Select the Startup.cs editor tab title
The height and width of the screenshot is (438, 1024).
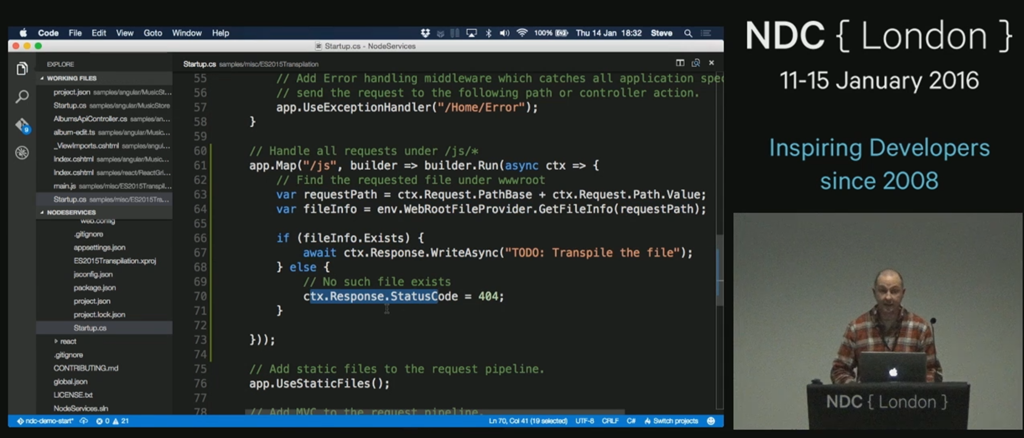pos(199,64)
